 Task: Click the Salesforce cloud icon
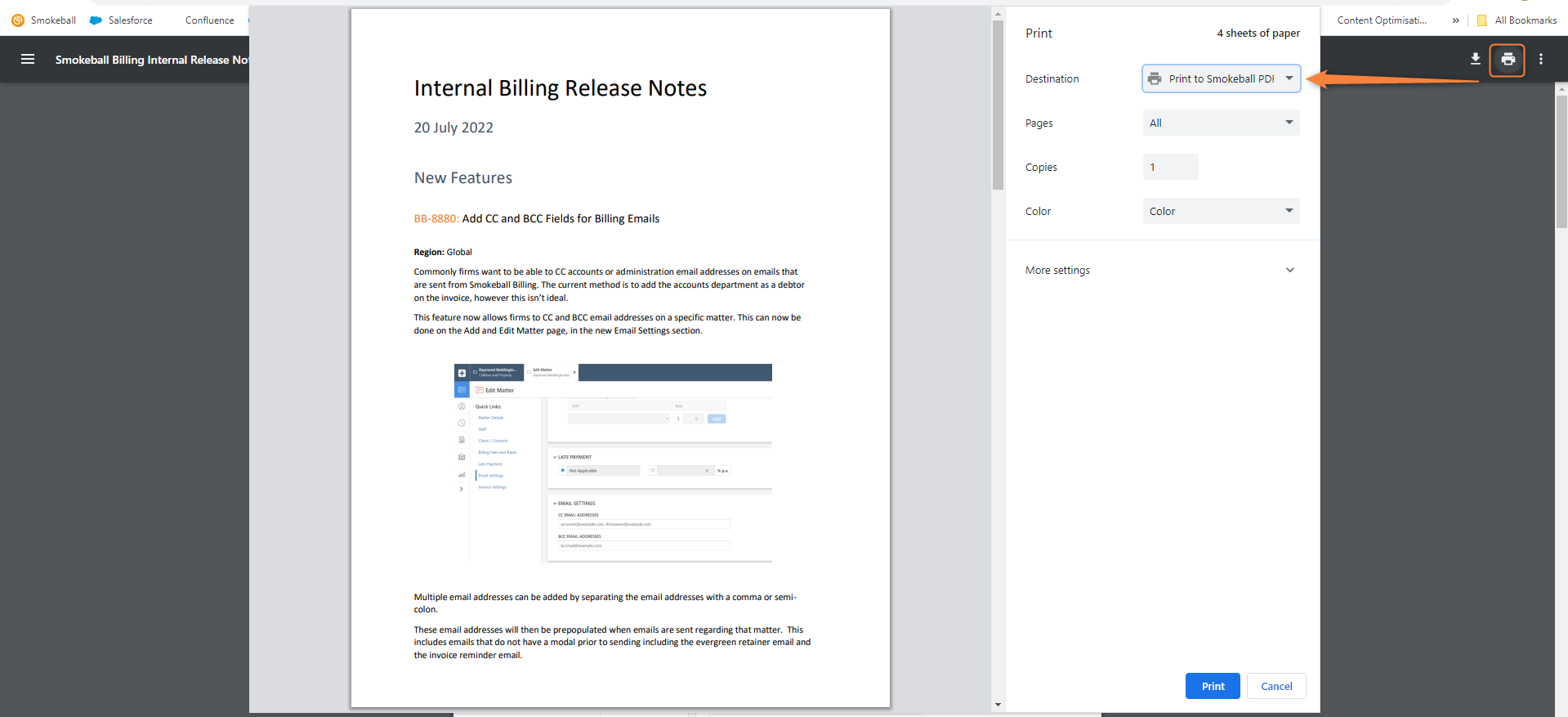pos(96,20)
